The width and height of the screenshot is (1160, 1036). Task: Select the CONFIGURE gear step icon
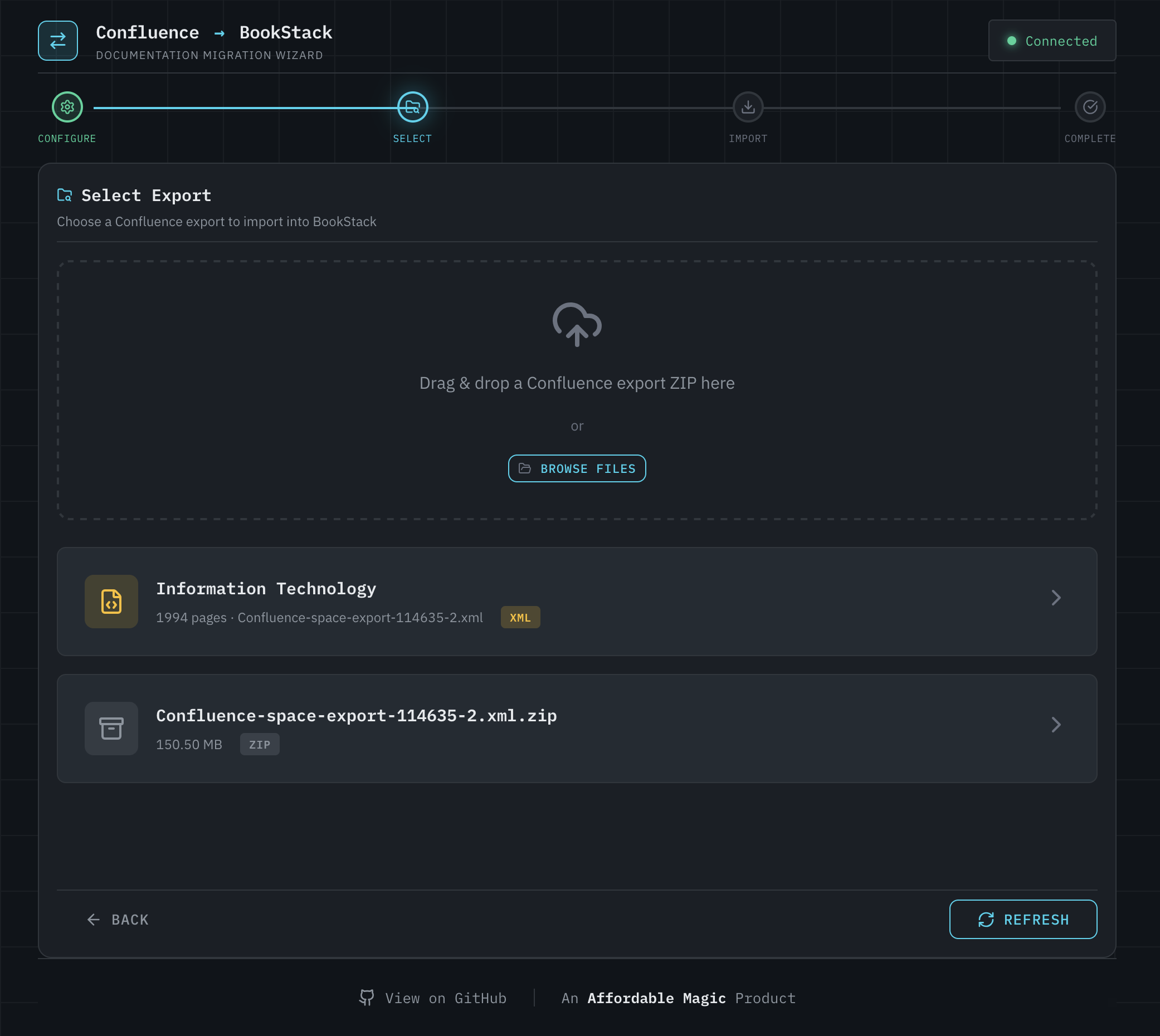tap(67, 106)
